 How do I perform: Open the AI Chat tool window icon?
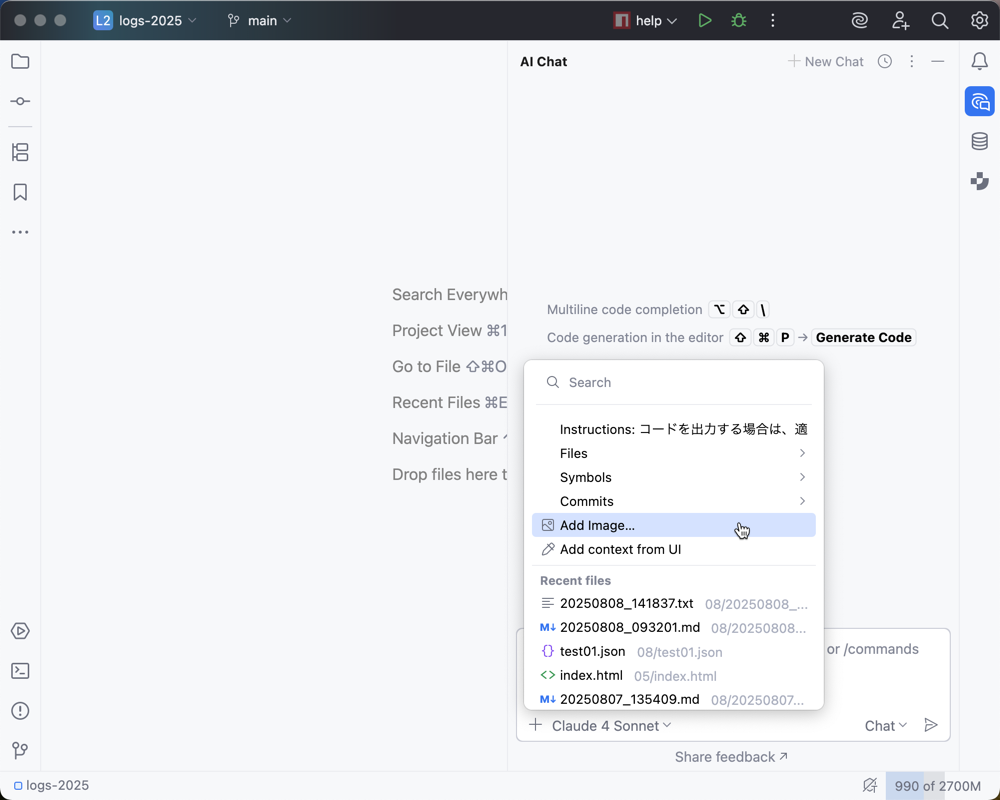[x=980, y=101]
